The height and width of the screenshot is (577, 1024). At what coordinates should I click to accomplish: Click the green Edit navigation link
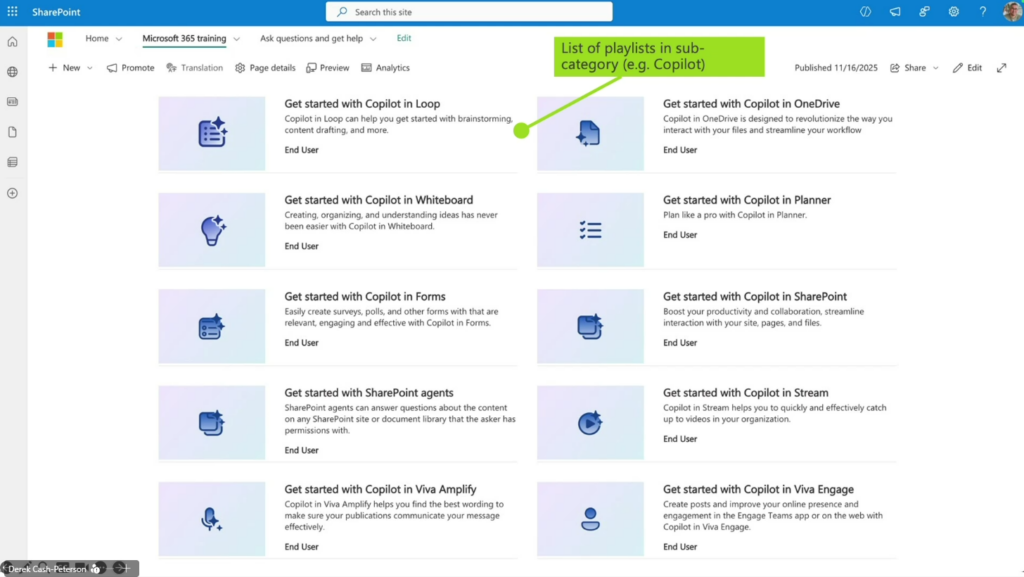pyautogui.click(x=404, y=38)
